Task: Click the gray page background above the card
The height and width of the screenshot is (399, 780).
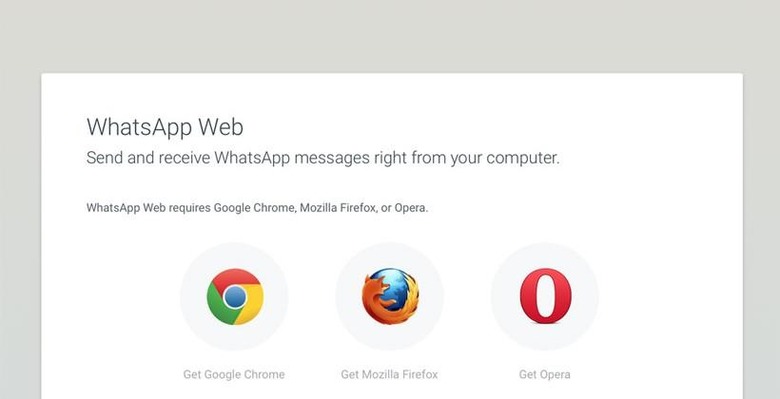Action: tap(390, 36)
